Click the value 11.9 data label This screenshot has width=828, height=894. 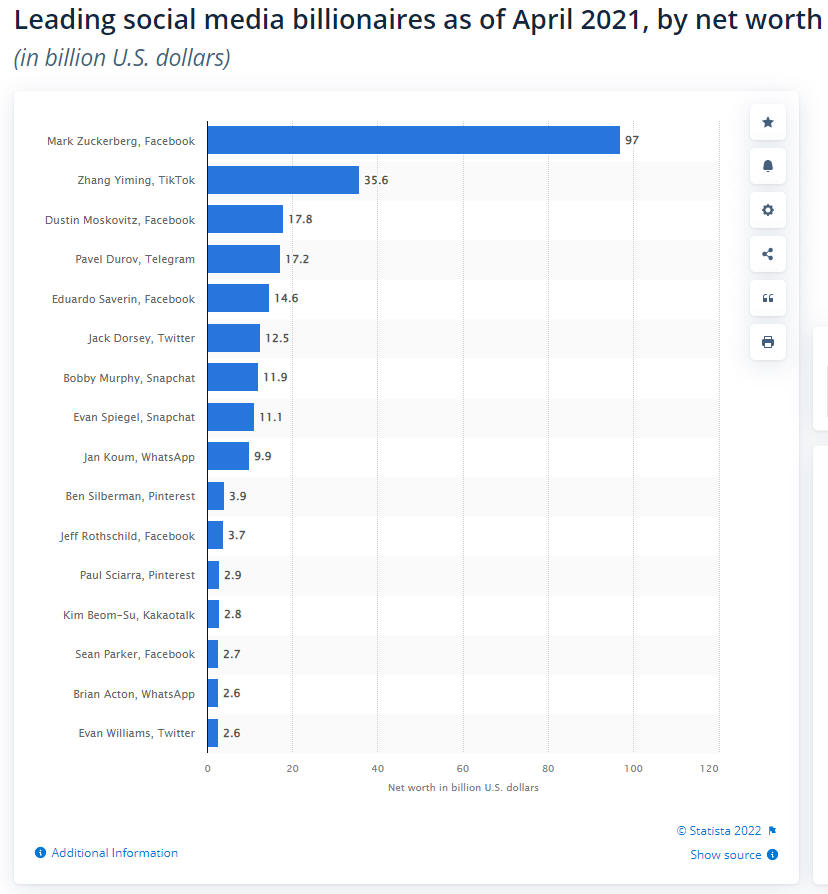point(275,377)
